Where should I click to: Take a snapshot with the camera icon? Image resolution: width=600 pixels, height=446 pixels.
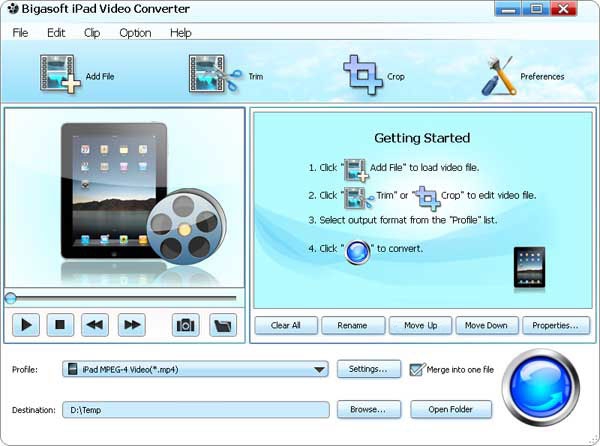(186, 325)
